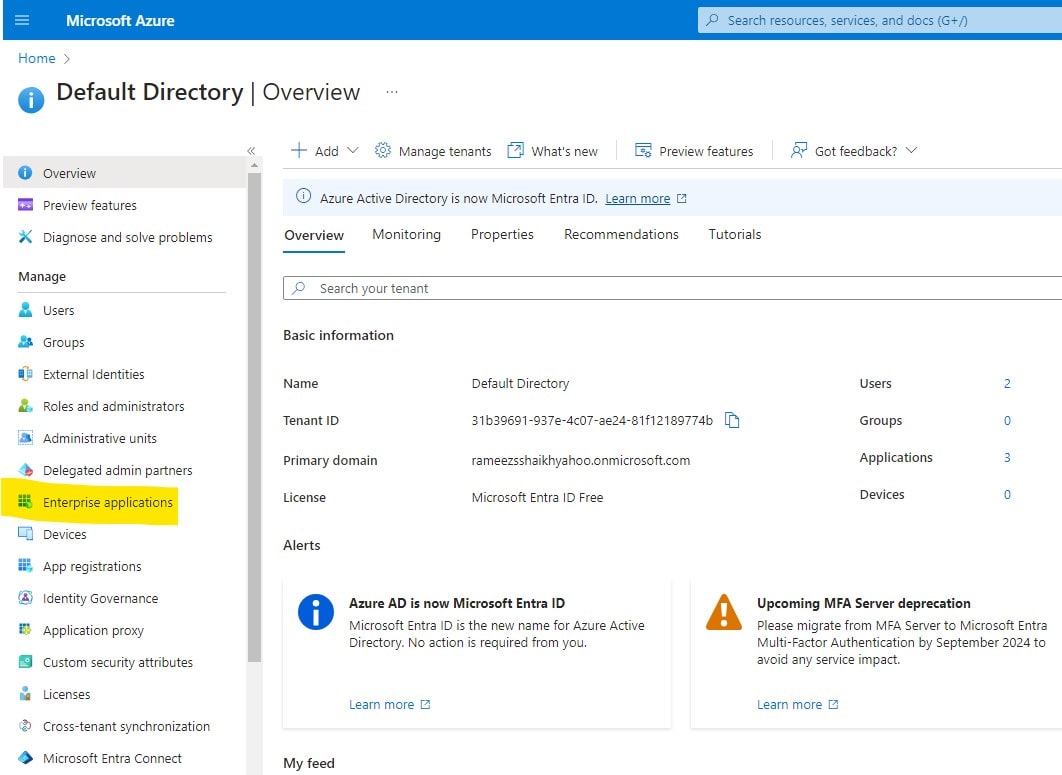Click the Groups sidebar icon
The image size is (1062, 775).
25,341
